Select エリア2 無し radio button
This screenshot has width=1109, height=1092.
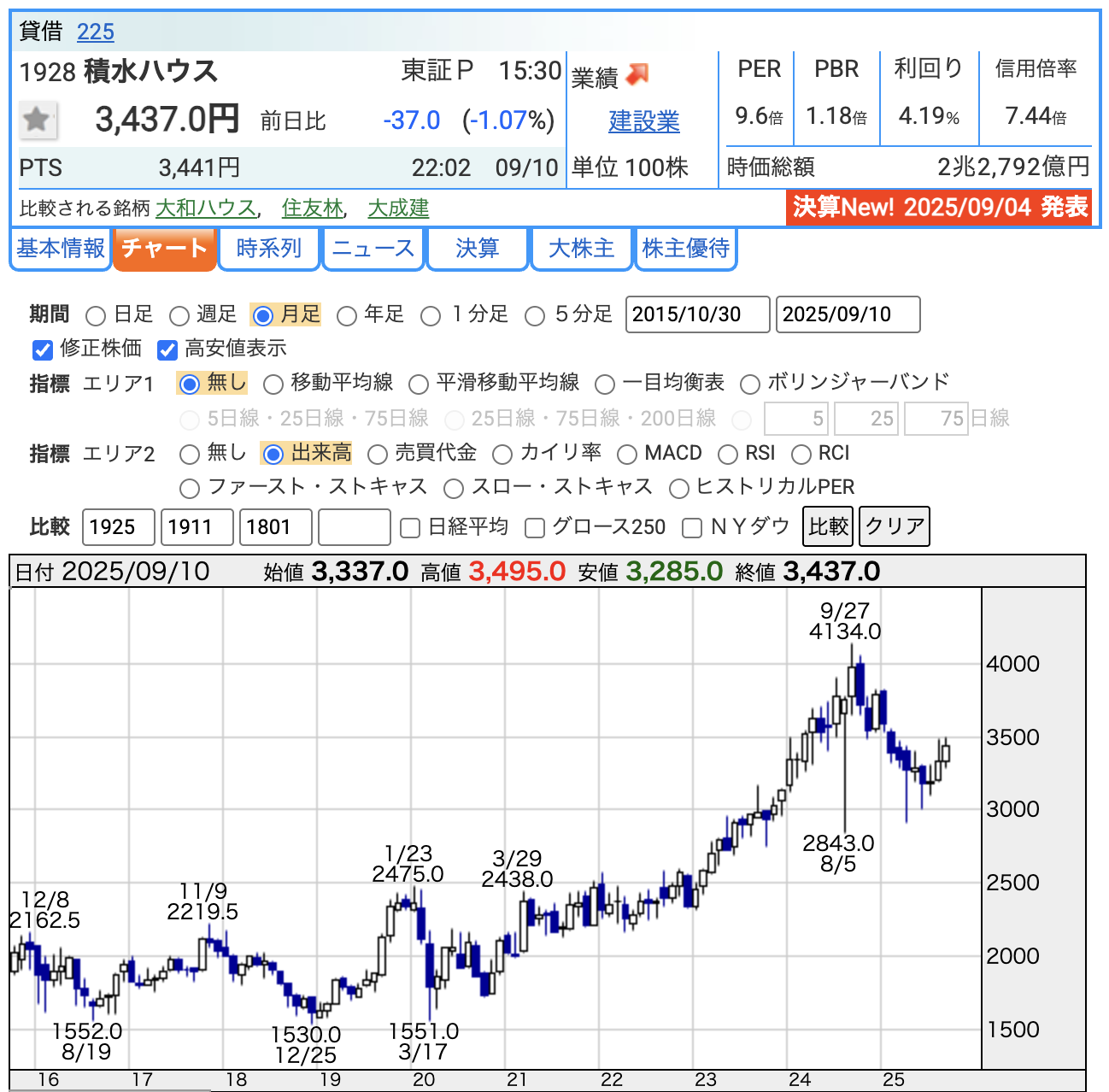click(x=190, y=455)
